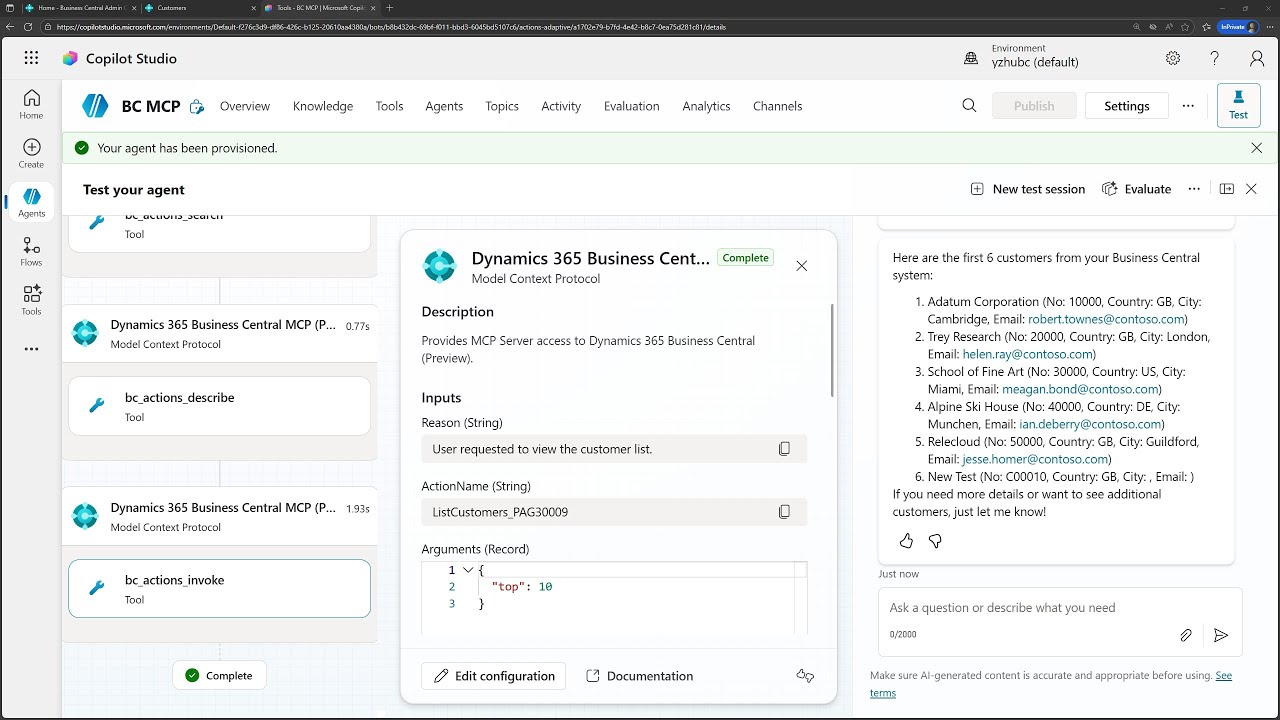Give the response a thumbs up
Screen dimensions: 1280x720
(906, 541)
